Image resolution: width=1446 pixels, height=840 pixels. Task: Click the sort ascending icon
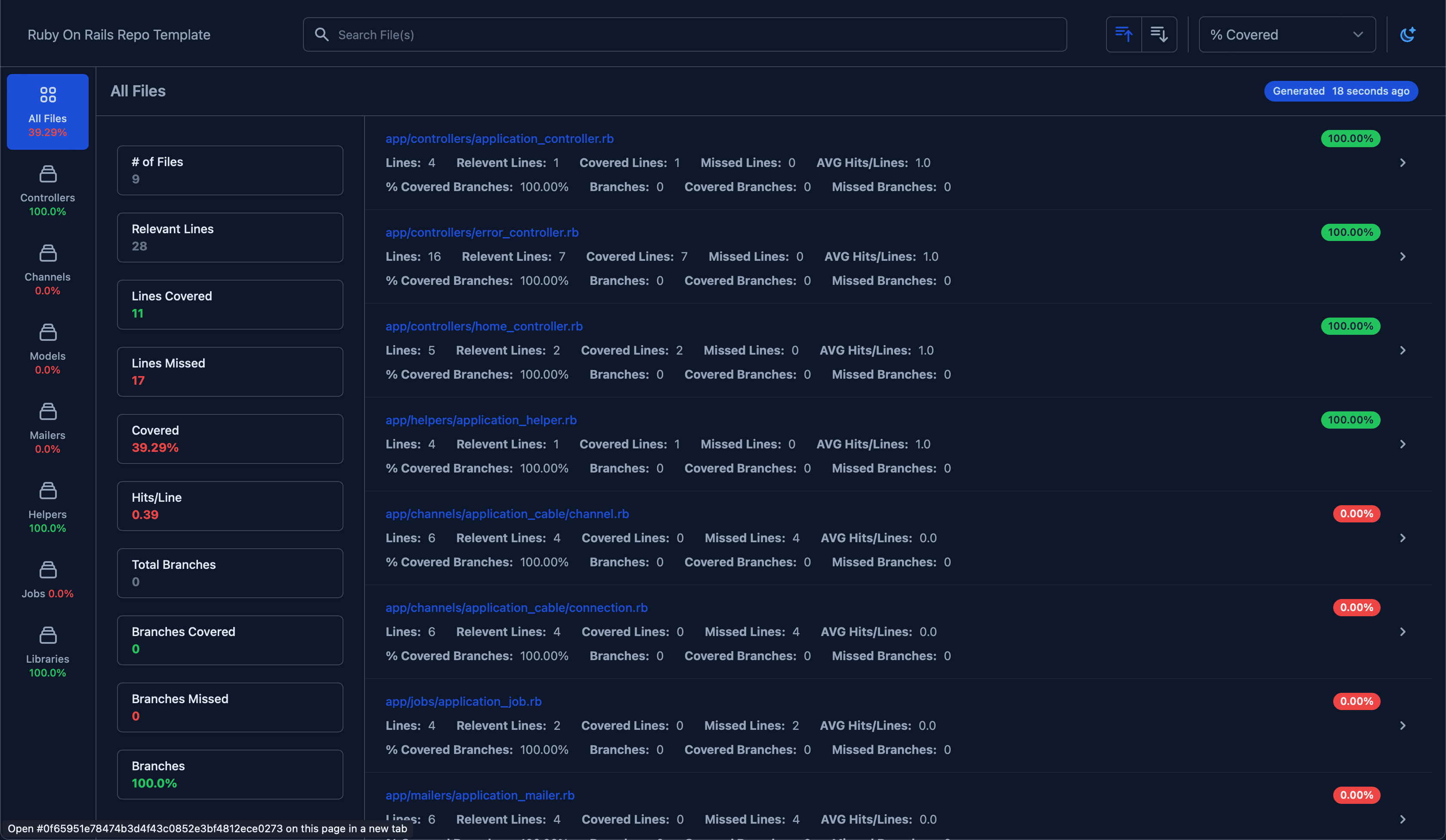[x=1123, y=34]
